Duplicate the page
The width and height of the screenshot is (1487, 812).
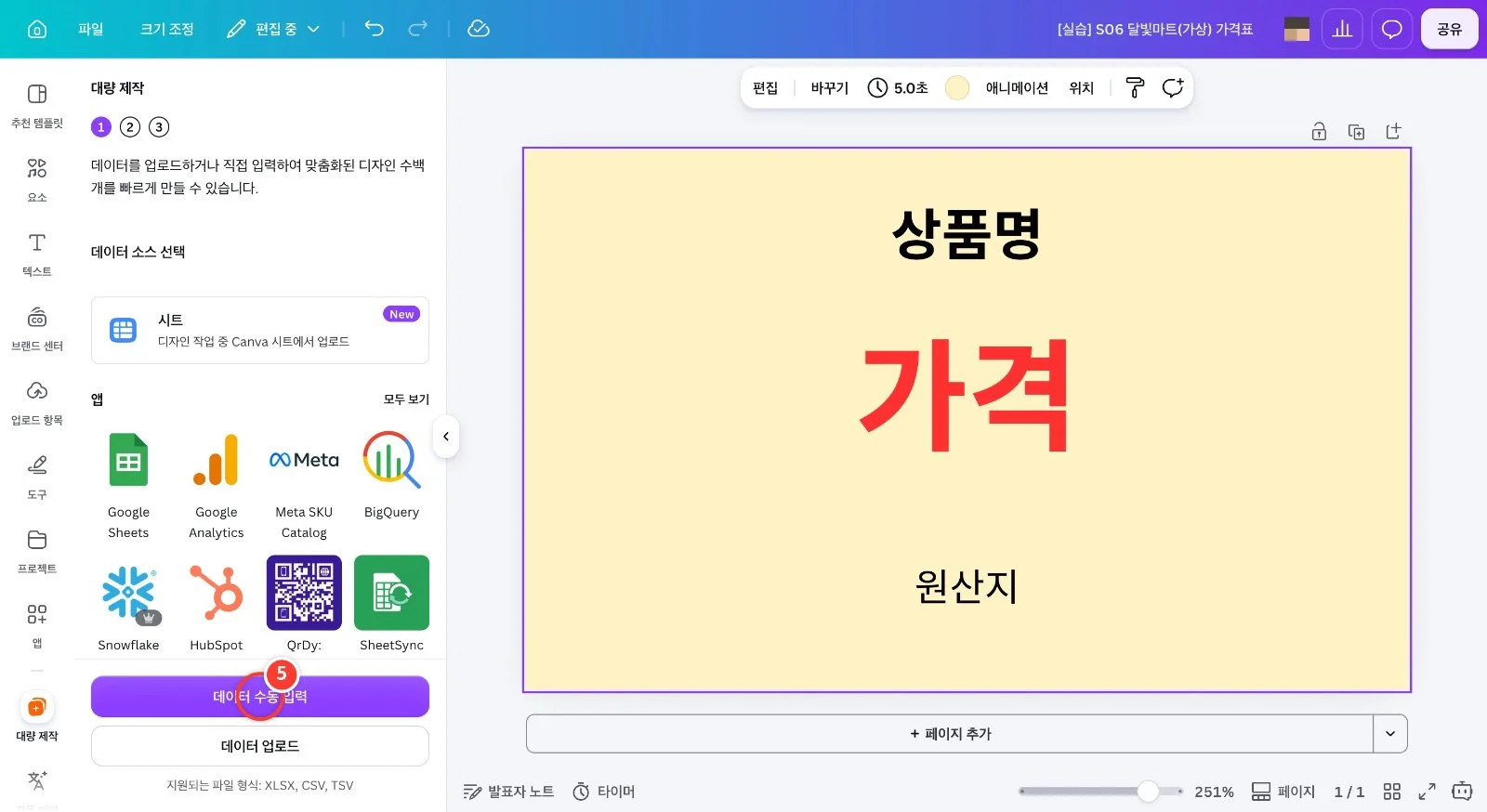point(1356,131)
